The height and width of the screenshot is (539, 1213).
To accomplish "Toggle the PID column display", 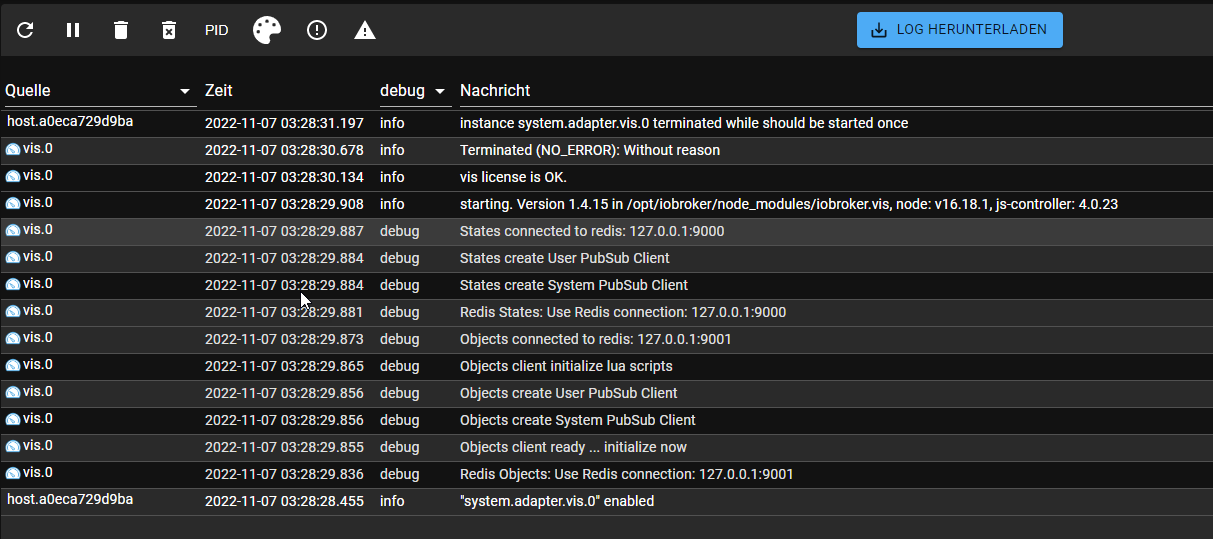I will coord(217,30).
